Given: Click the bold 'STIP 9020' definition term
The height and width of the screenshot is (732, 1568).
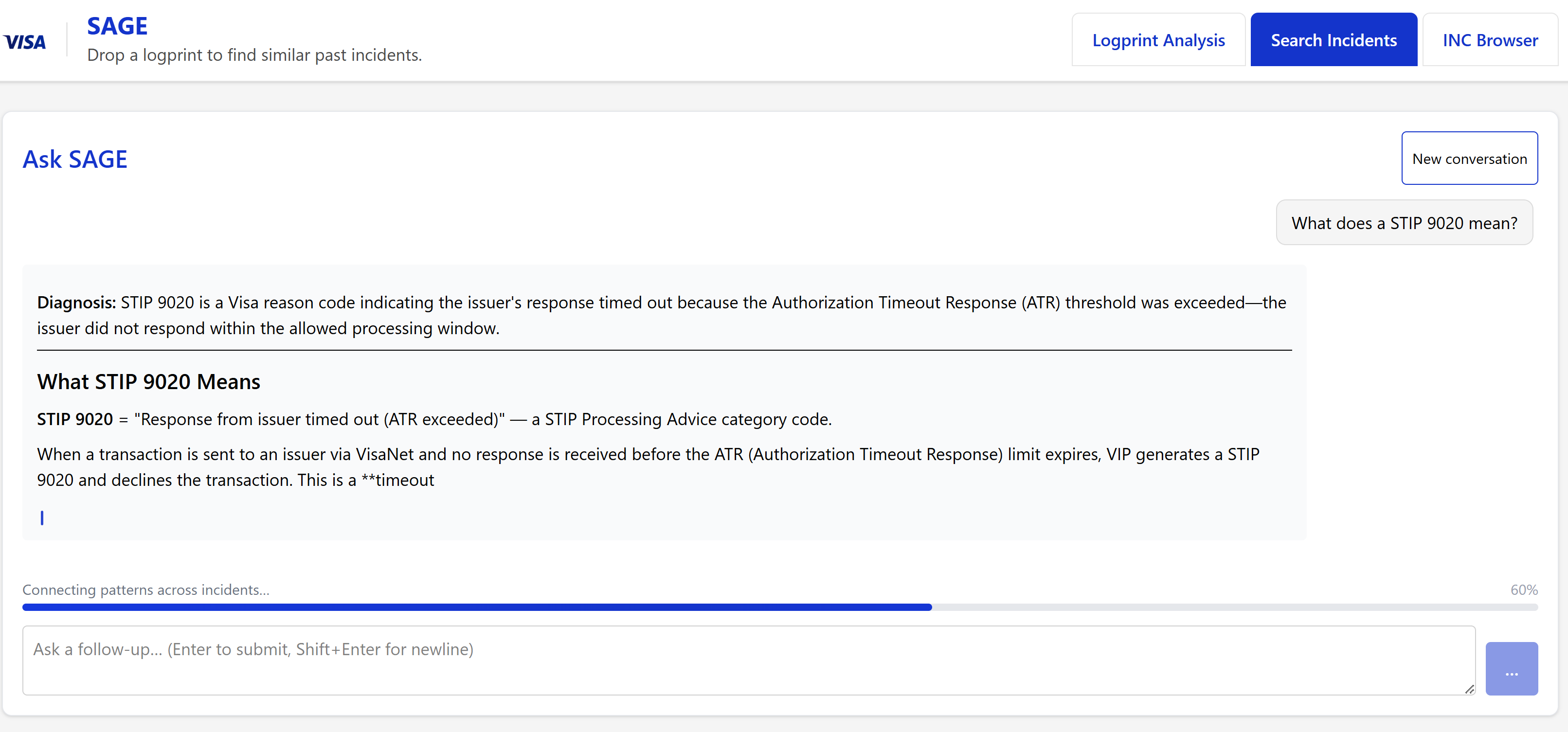Looking at the screenshot, I should click(75, 419).
